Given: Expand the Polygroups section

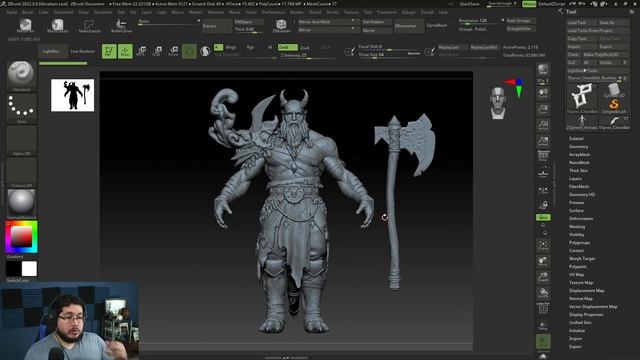Looking at the screenshot, I should 579,242.
